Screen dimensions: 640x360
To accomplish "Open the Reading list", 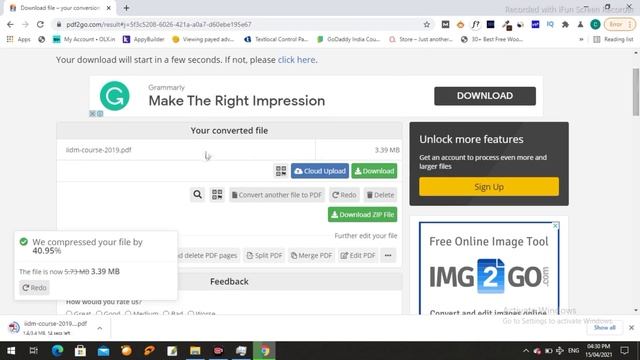I will pos(613,40).
